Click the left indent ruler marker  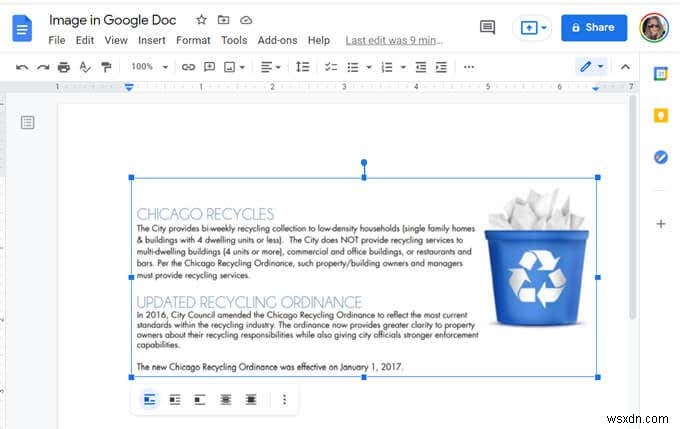pyautogui.click(x=128, y=87)
